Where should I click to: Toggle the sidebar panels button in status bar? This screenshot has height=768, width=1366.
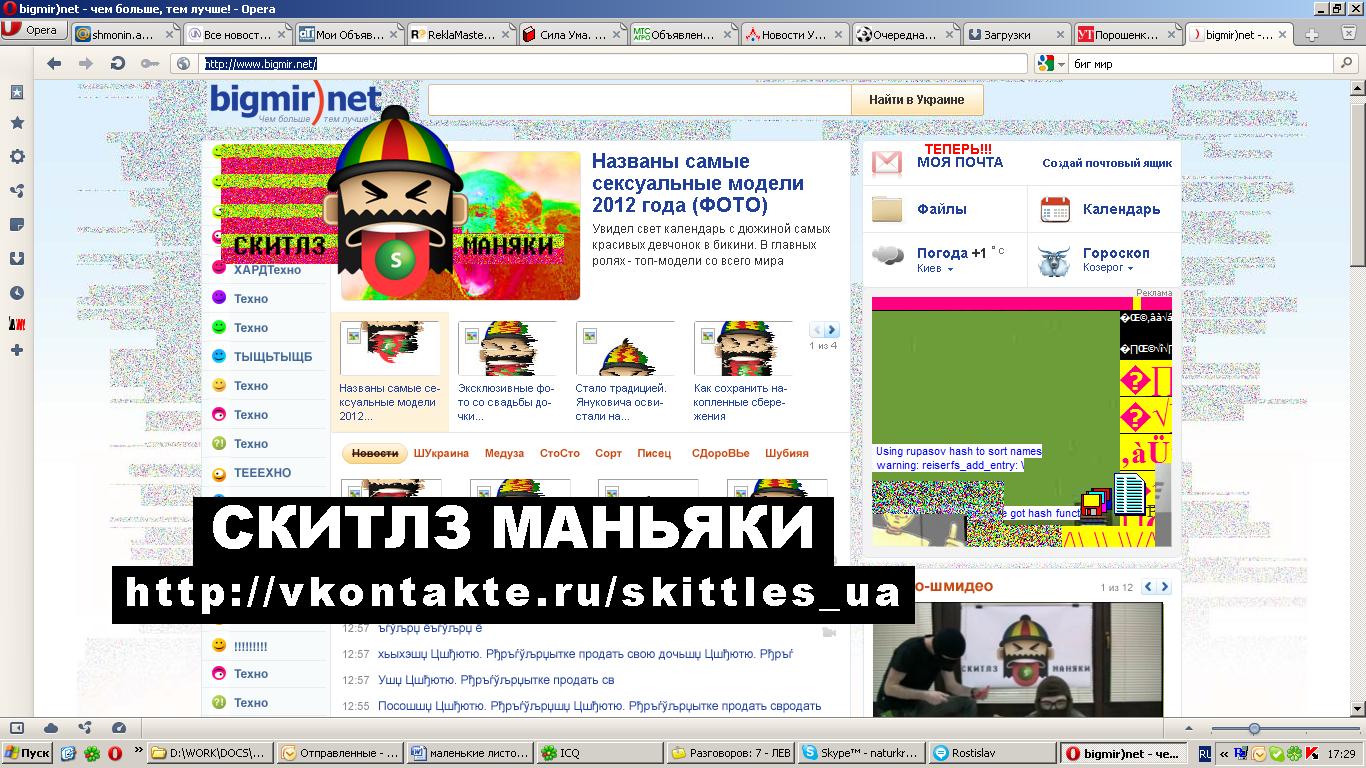[17, 728]
